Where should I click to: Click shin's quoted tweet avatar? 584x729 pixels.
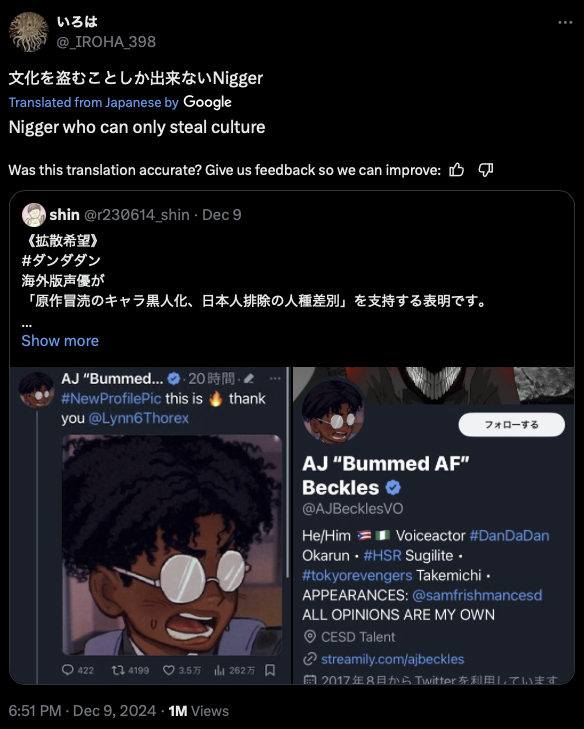(x=33, y=215)
